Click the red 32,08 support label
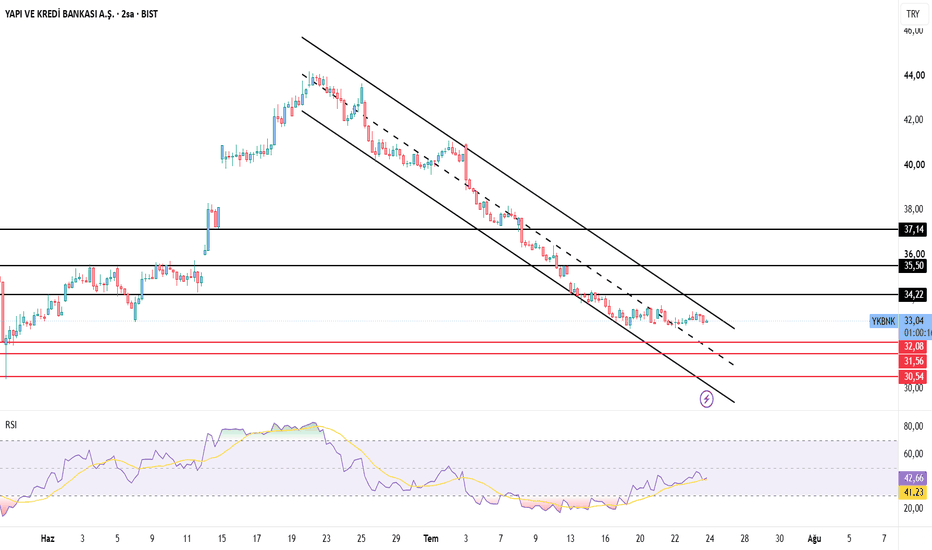 point(913,347)
